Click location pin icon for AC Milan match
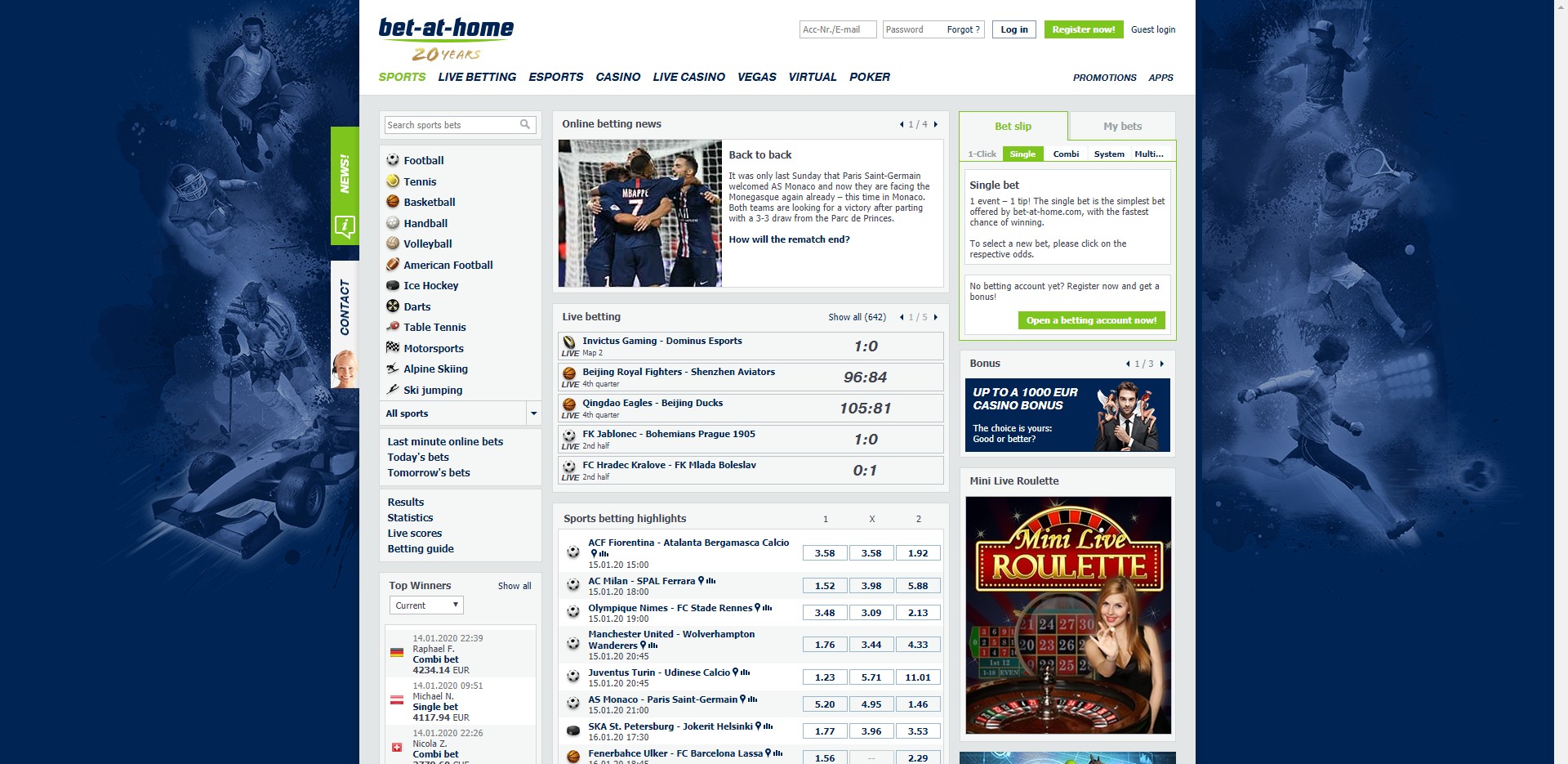 (x=702, y=581)
